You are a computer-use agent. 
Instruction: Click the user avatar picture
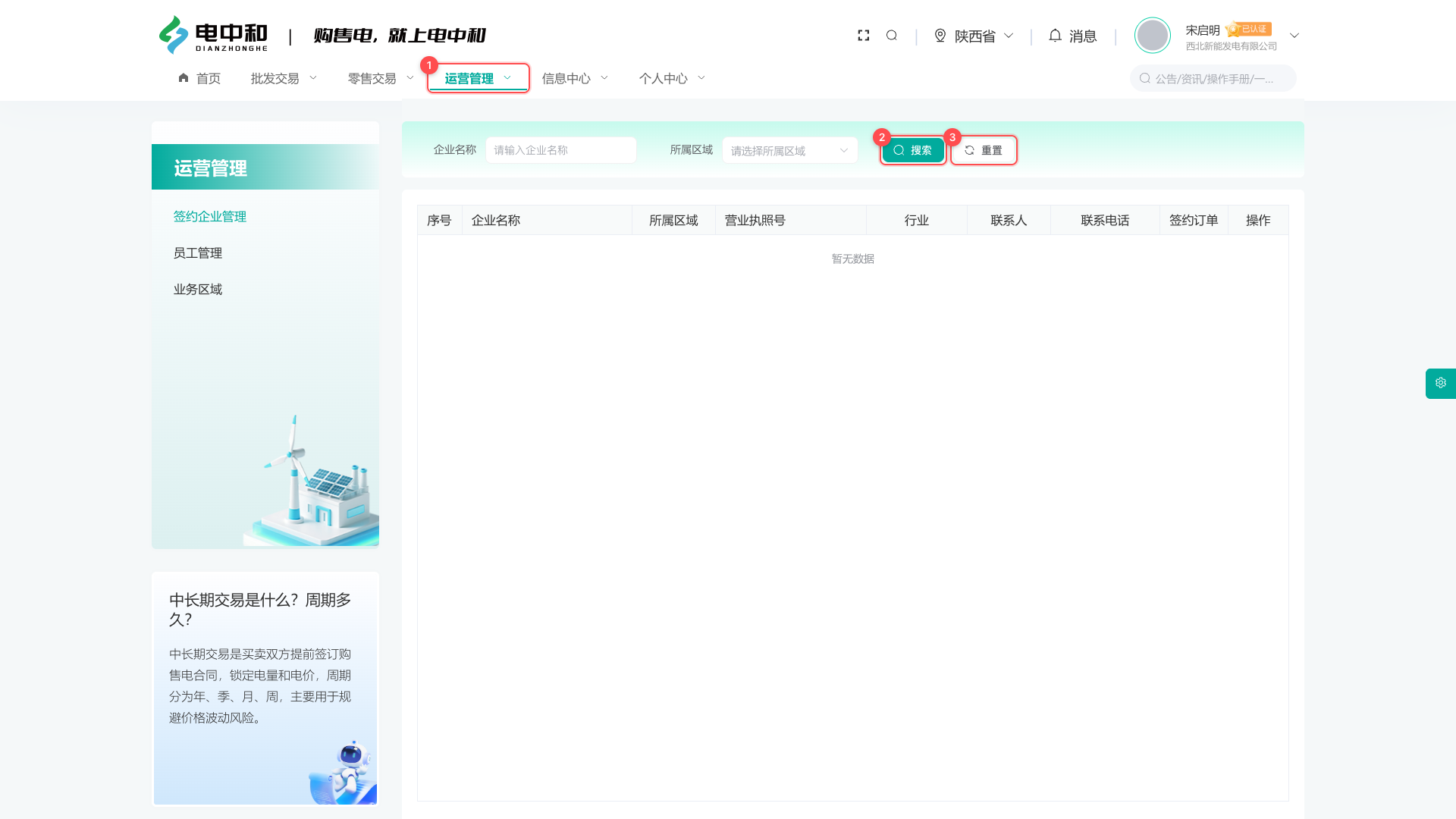1153,36
